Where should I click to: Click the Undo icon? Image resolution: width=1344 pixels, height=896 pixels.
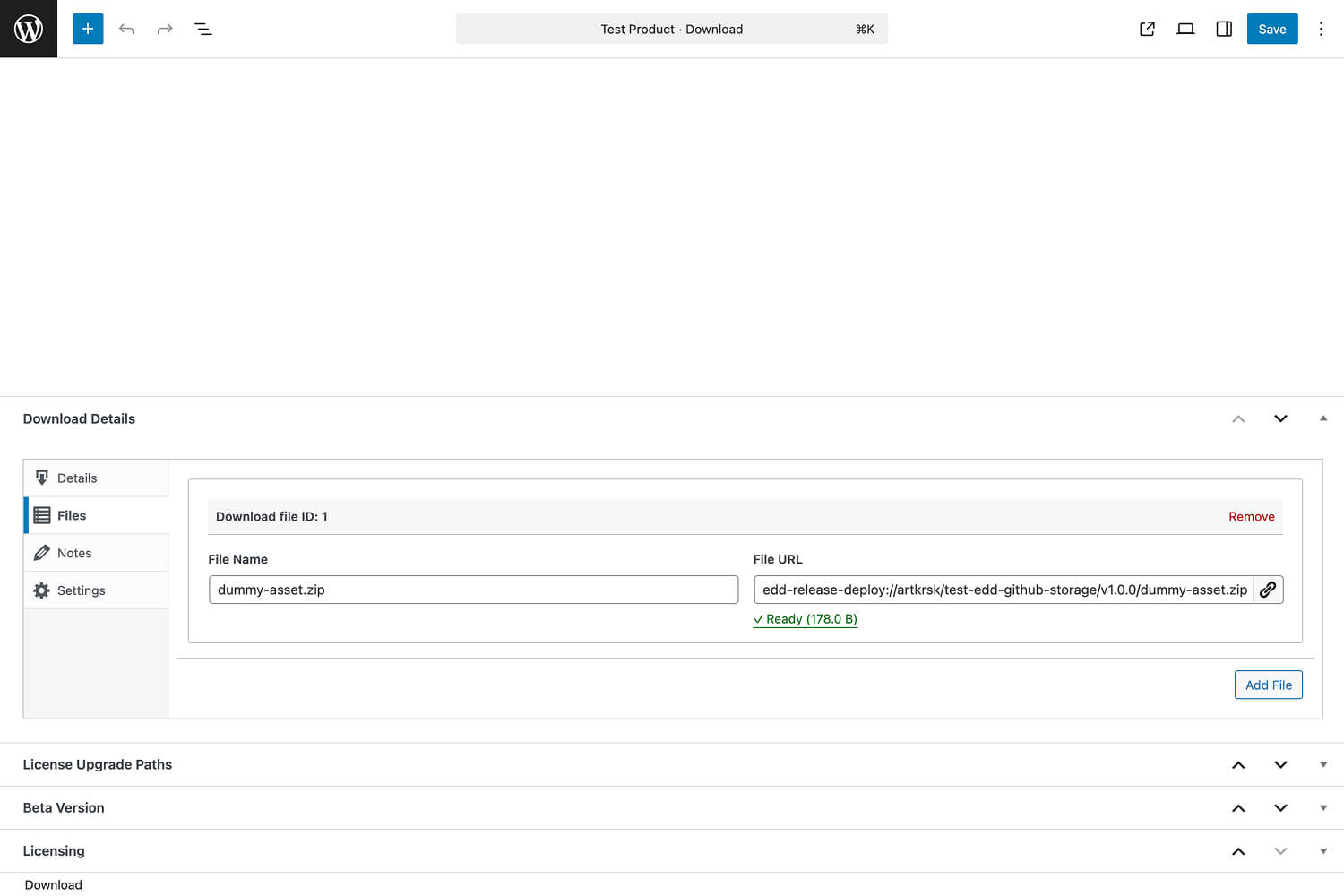126,29
